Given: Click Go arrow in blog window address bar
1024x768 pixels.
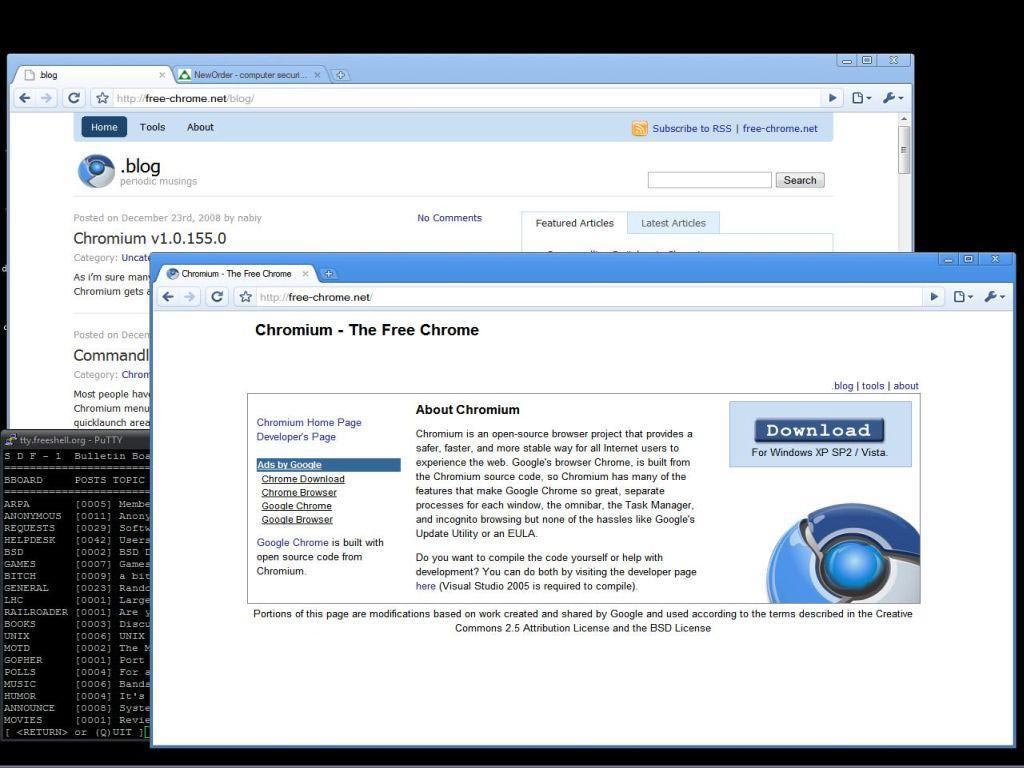Looking at the screenshot, I should (x=832, y=98).
